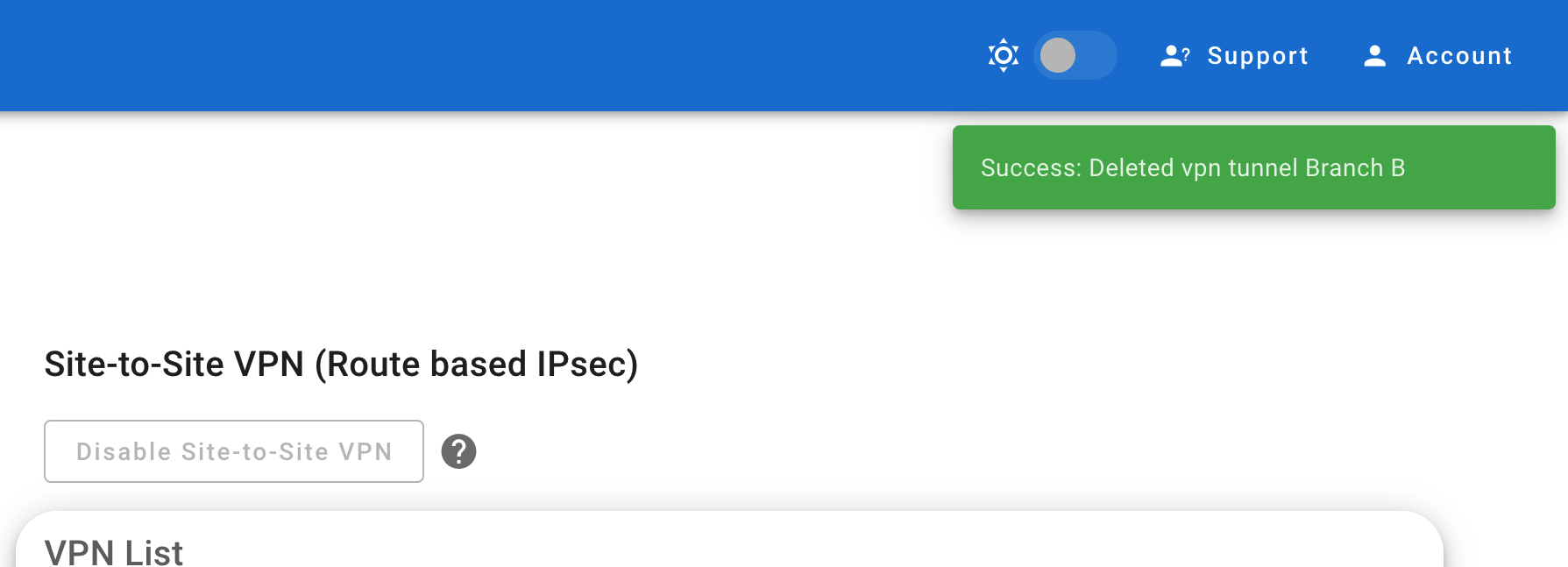This screenshot has width=1568, height=567.
Task: Click the "Branch B" text in notification
Action: tap(1355, 167)
